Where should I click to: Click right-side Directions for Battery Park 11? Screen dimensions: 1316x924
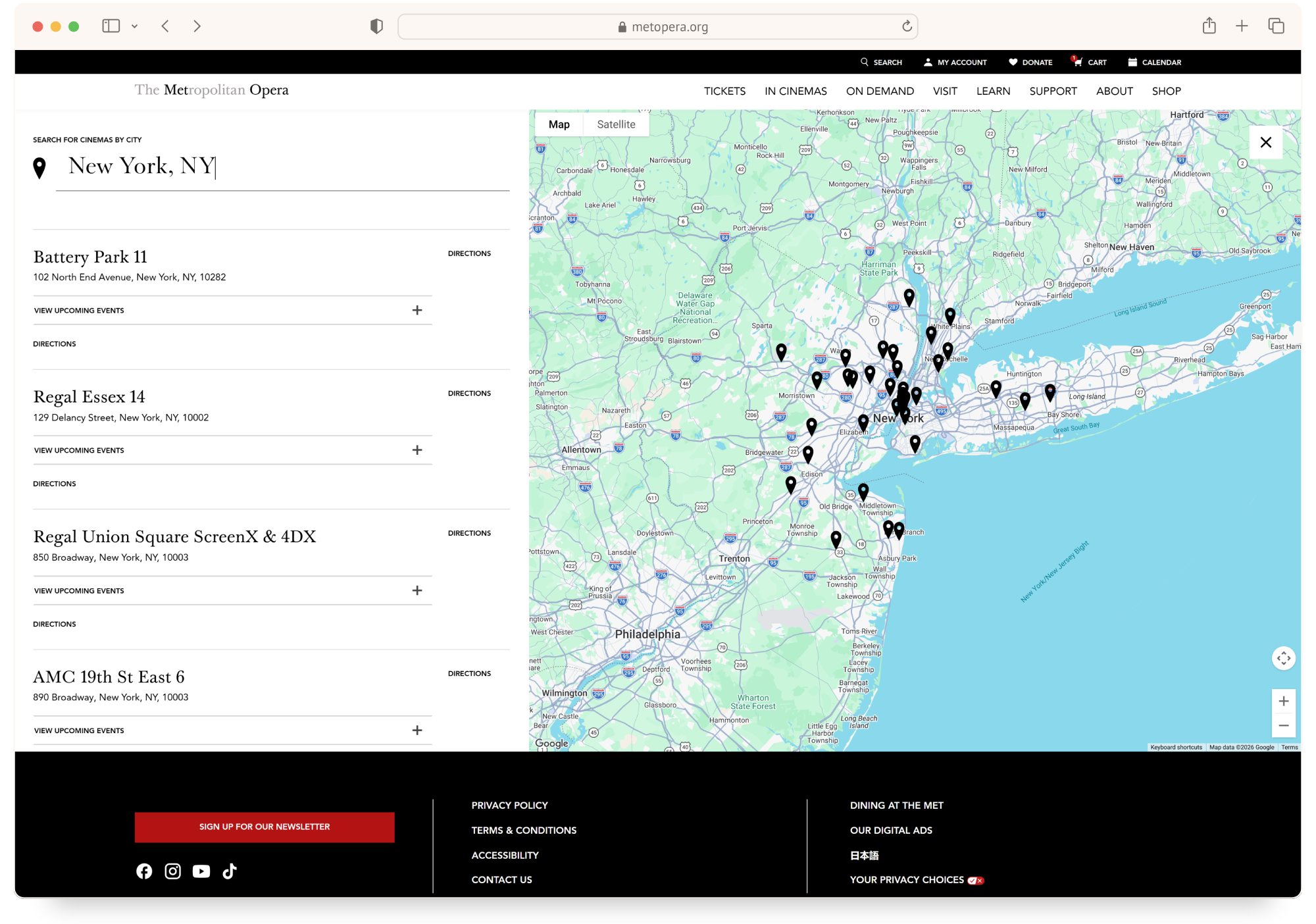(x=469, y=253)
